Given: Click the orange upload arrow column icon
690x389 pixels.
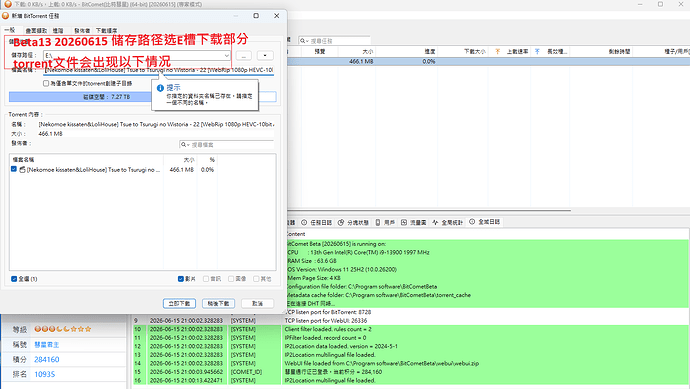Looking at the screenshot, I should click(498, 51).
